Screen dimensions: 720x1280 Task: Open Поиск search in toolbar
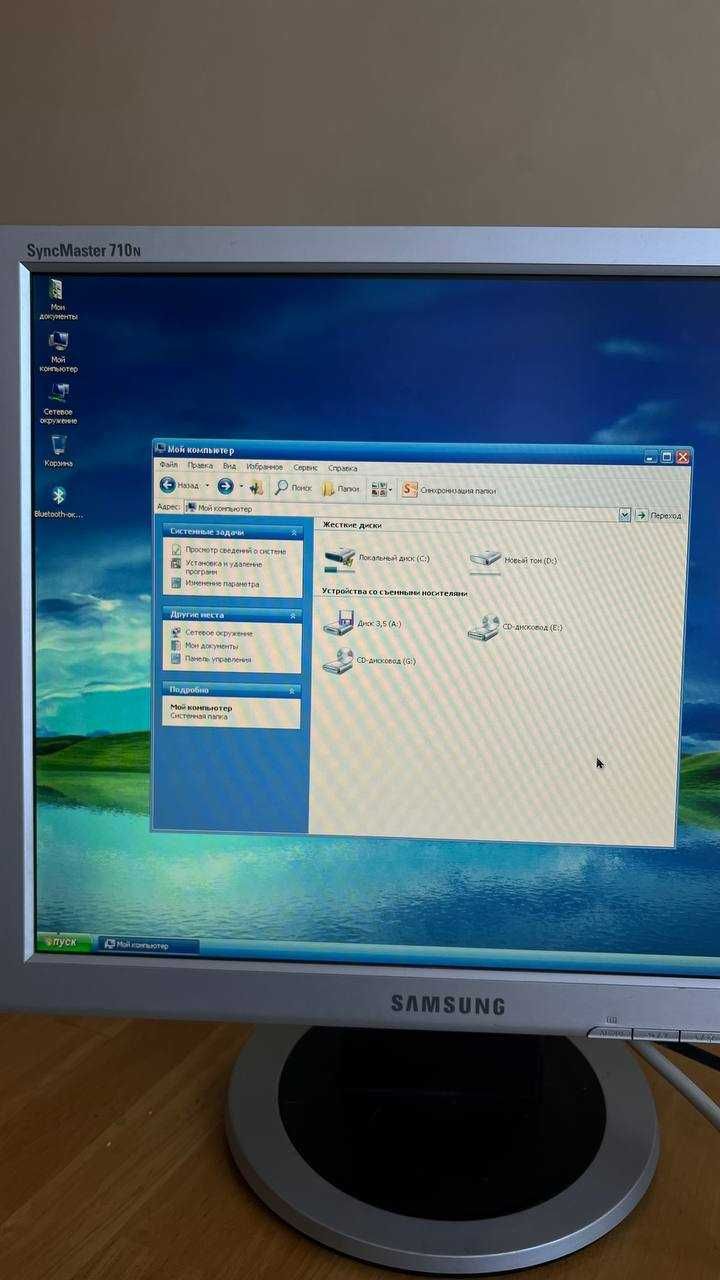point(294,488)
